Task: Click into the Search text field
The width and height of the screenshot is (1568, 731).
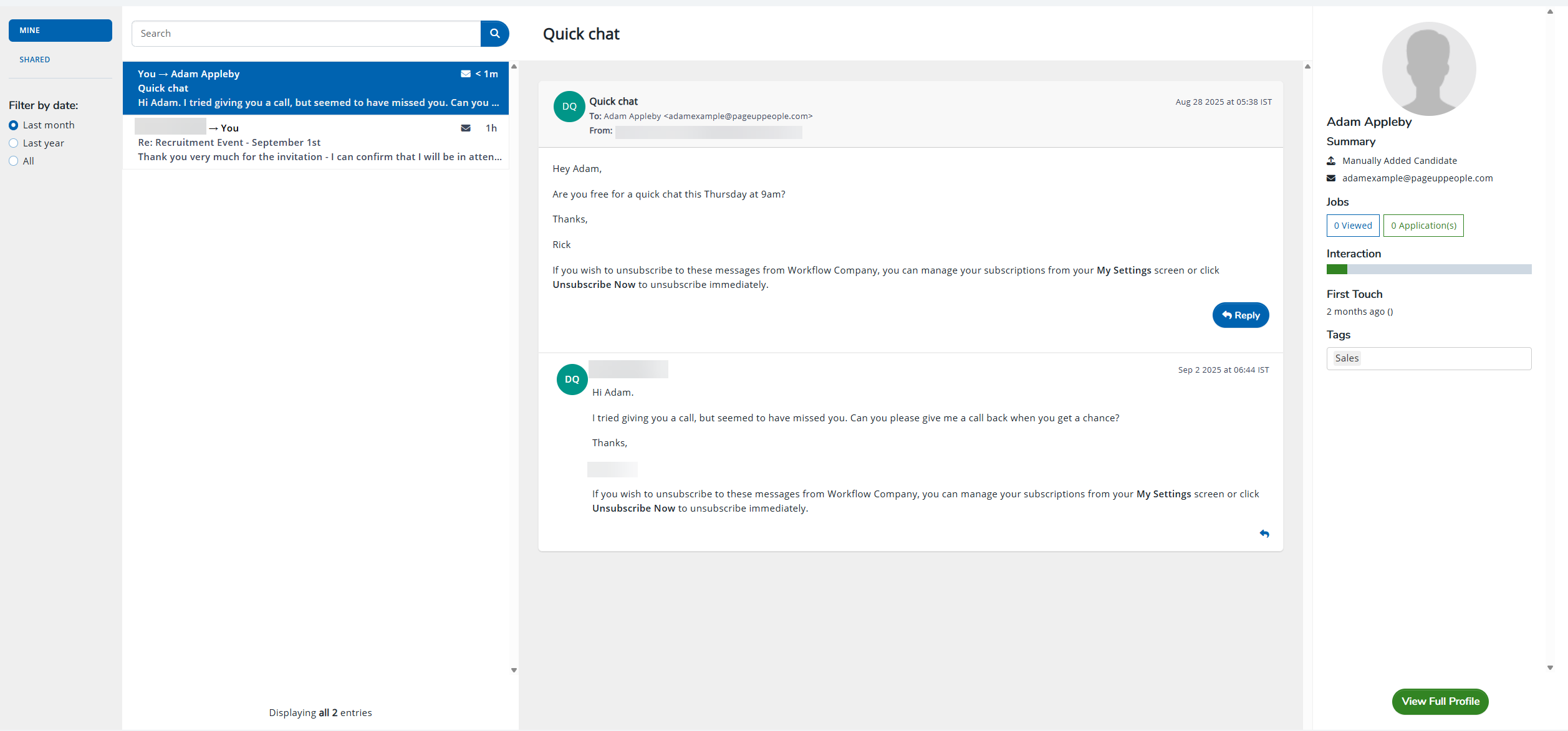Action: coord(305,34)
